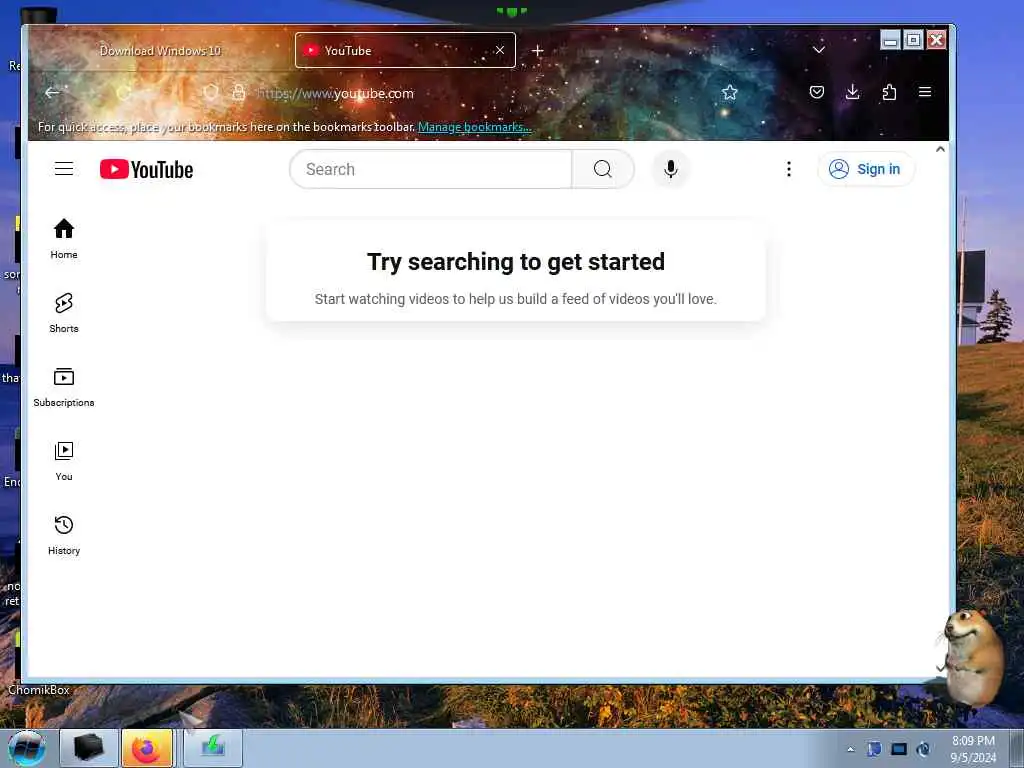Minimize the Firefox window

click(x=890, y=40)
